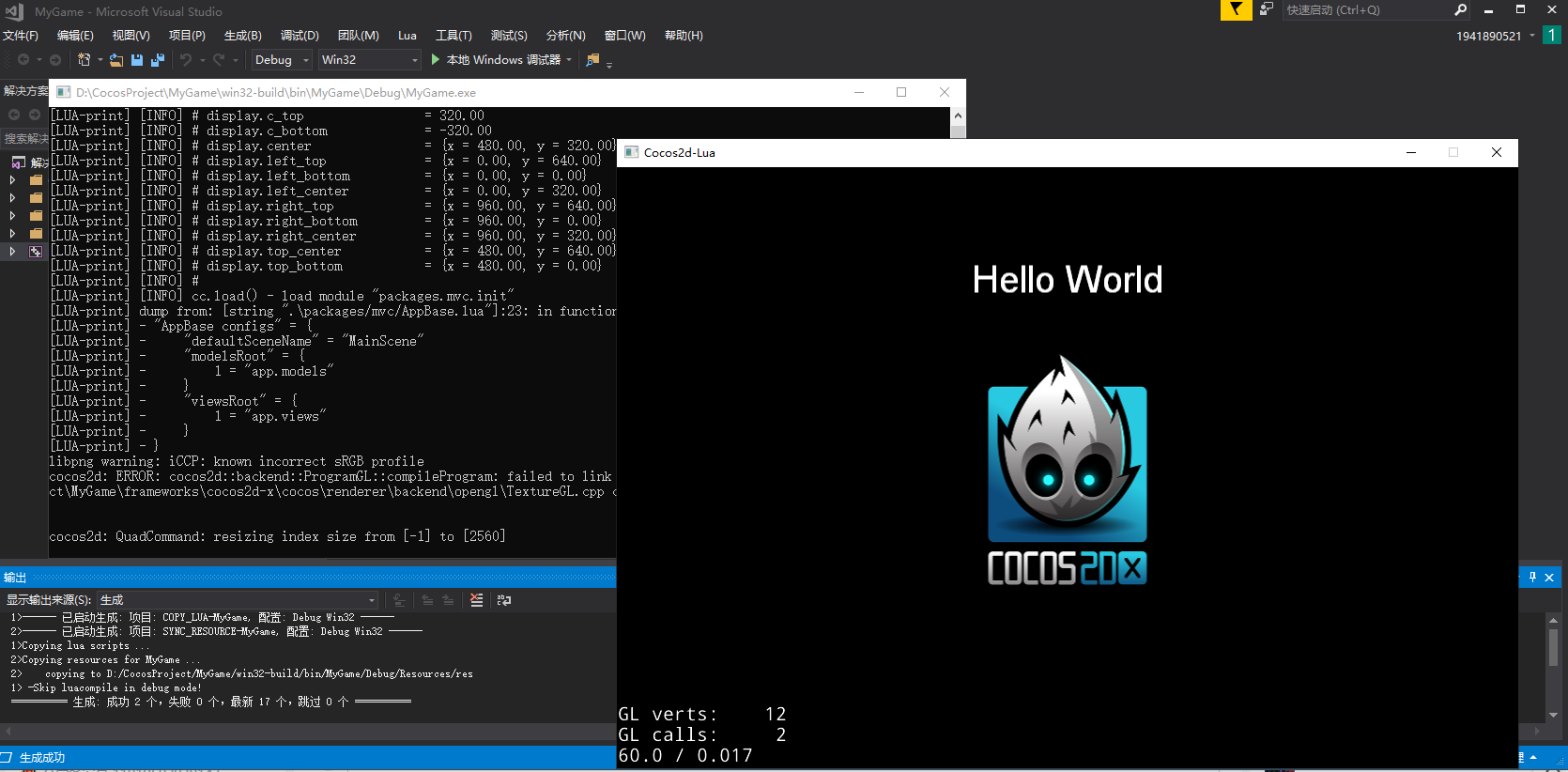Expand the debugger target dropdown arrow
1568x772 pixels.
569,60
